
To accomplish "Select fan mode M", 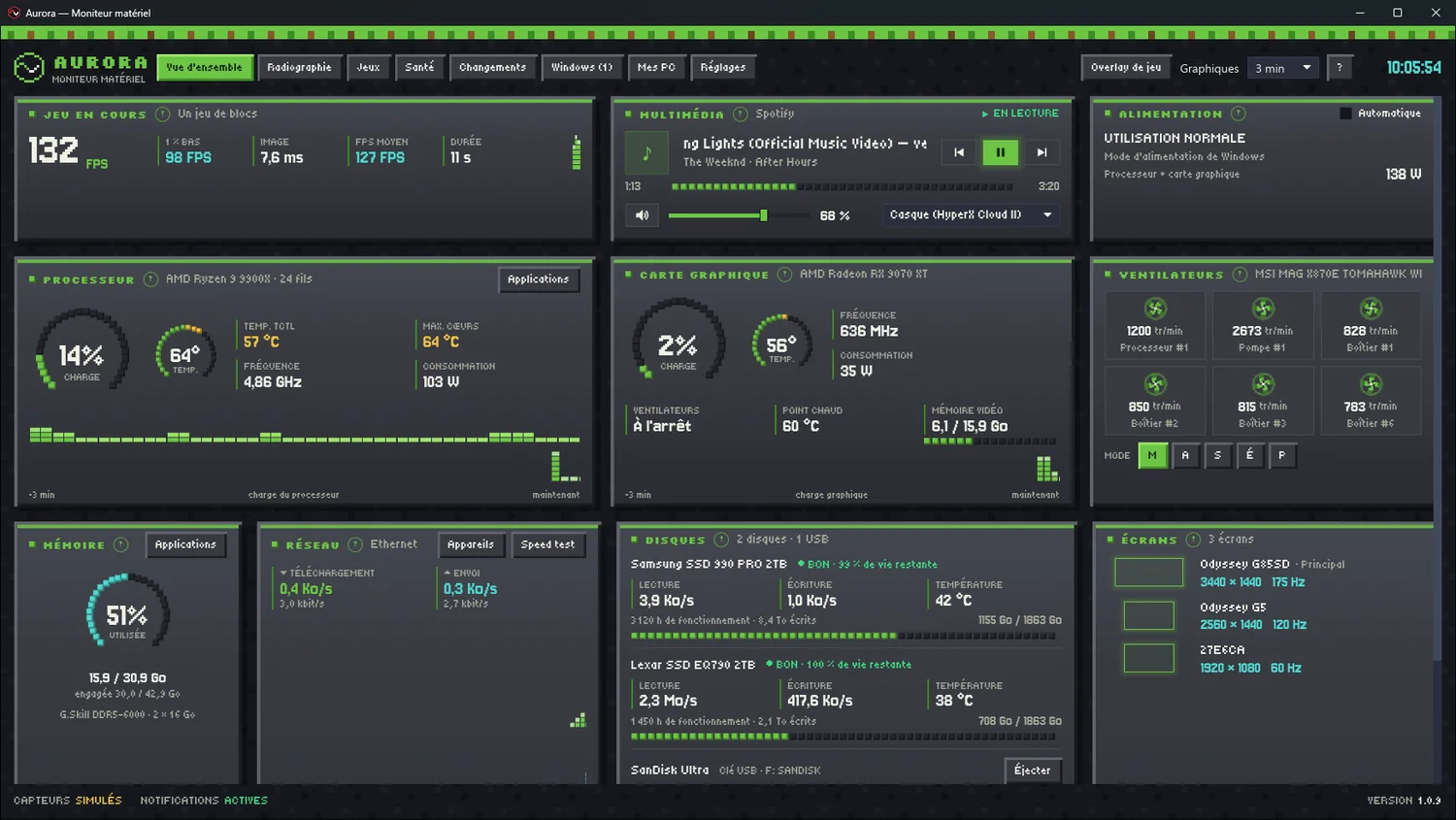I will point(1152,455).
